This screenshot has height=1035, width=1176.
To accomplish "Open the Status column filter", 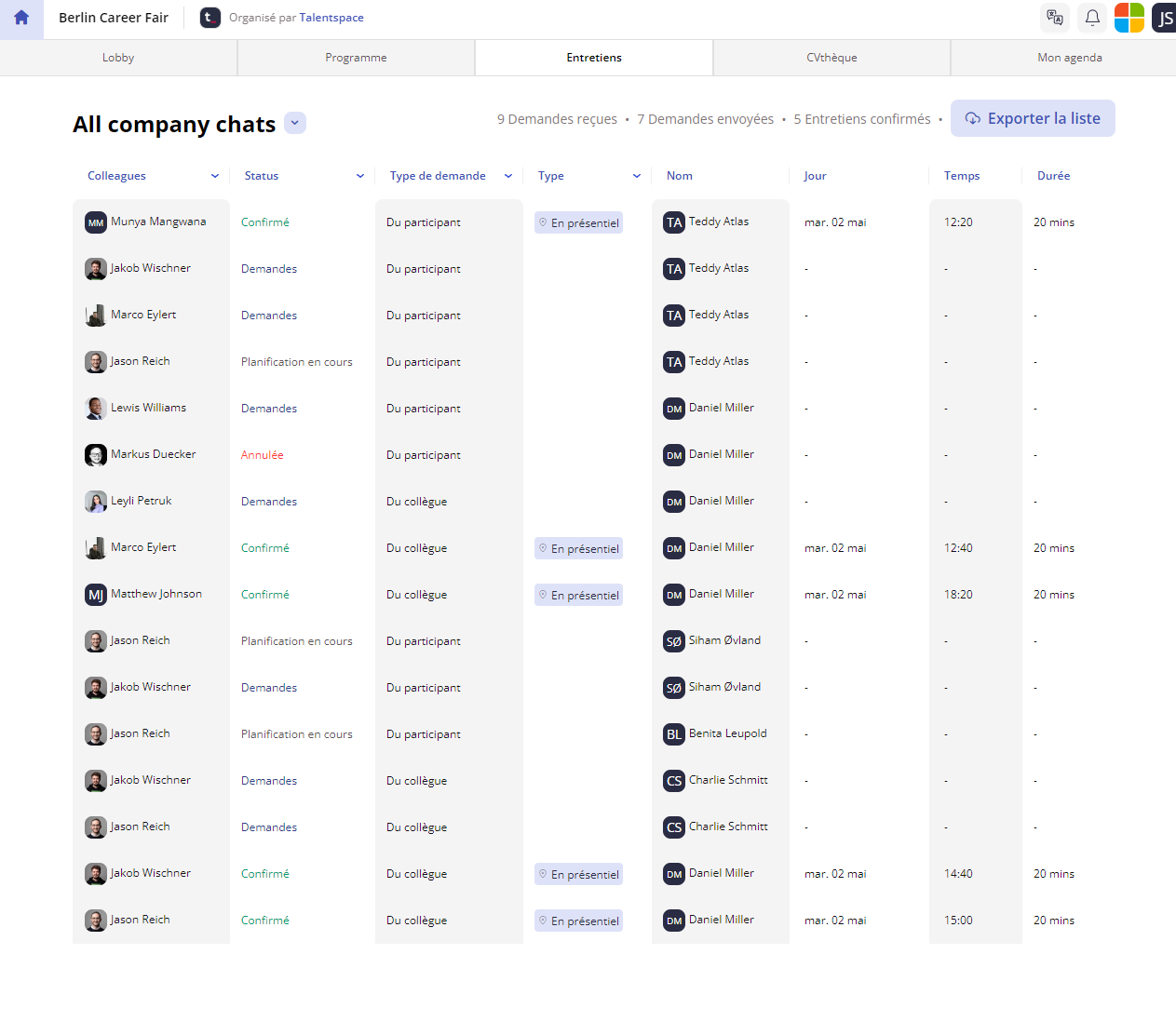I will coord(359,176).
